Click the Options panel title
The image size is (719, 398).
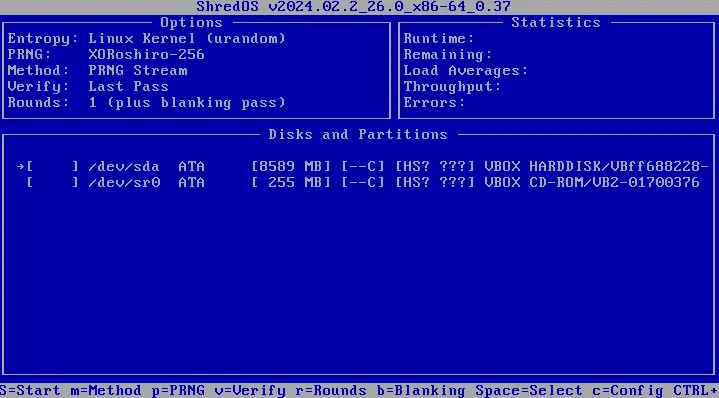(191, 22)
